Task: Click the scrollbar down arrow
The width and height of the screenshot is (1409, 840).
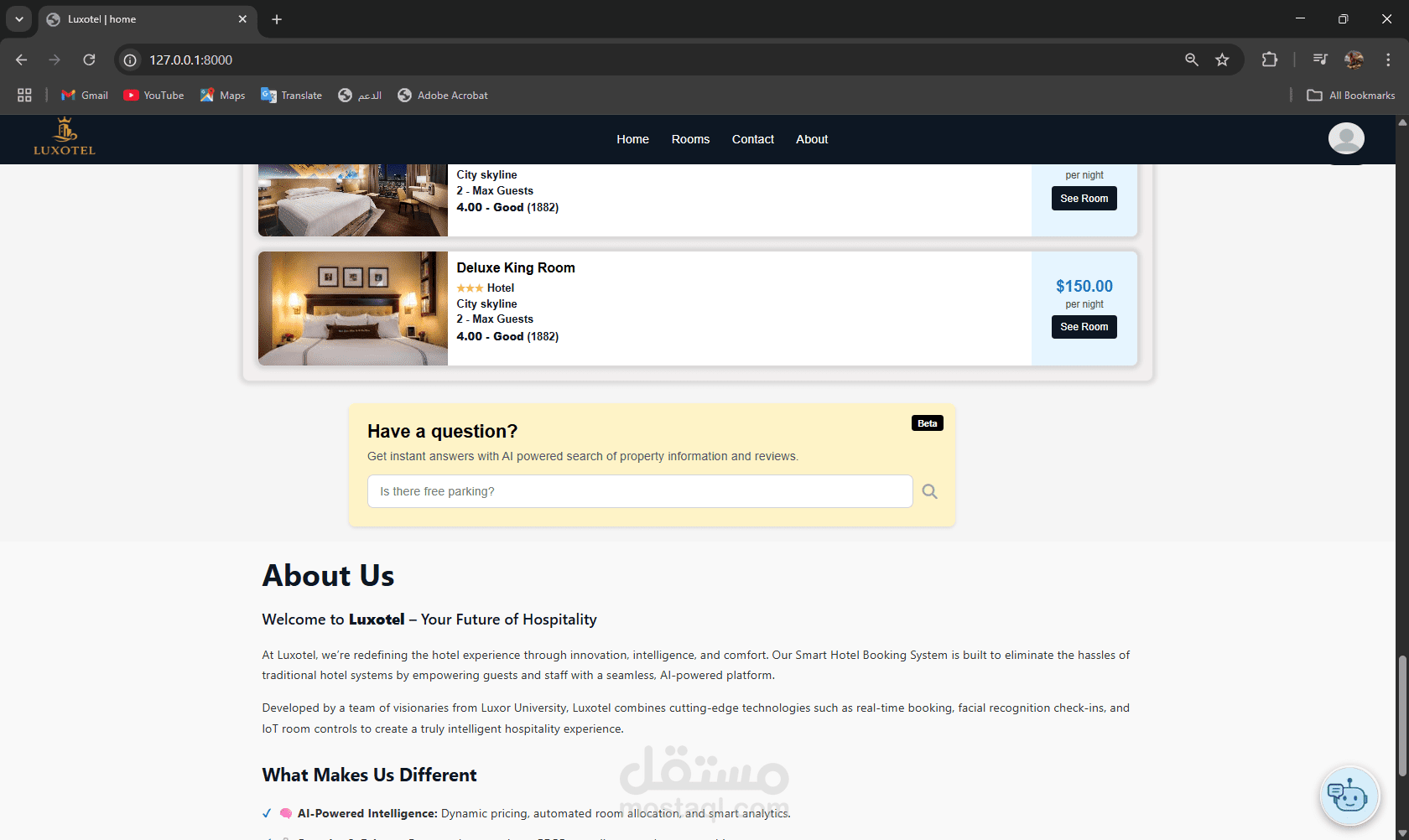Action: tap(1402, 832)
